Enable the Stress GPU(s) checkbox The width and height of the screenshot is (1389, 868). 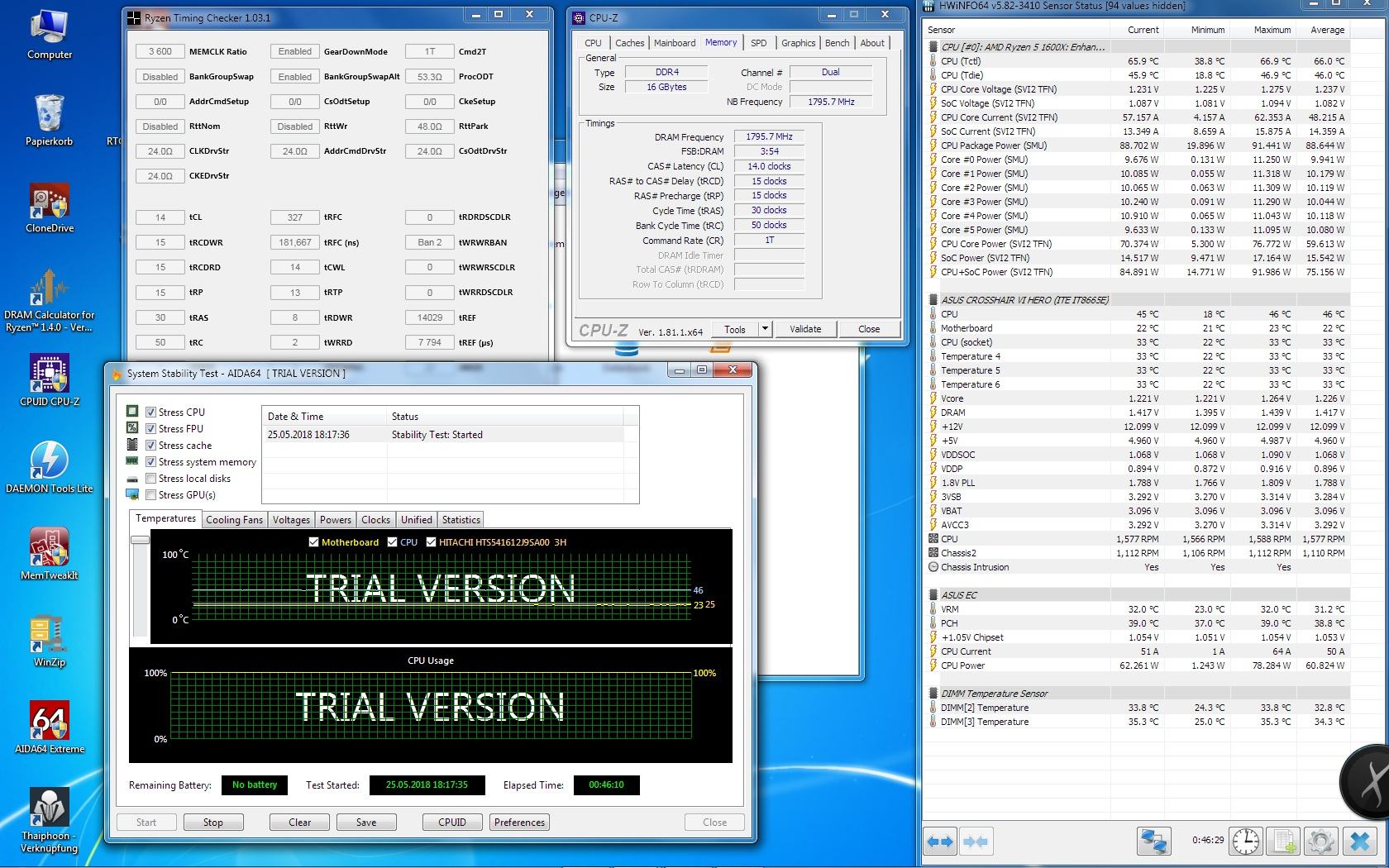point(151,494)
